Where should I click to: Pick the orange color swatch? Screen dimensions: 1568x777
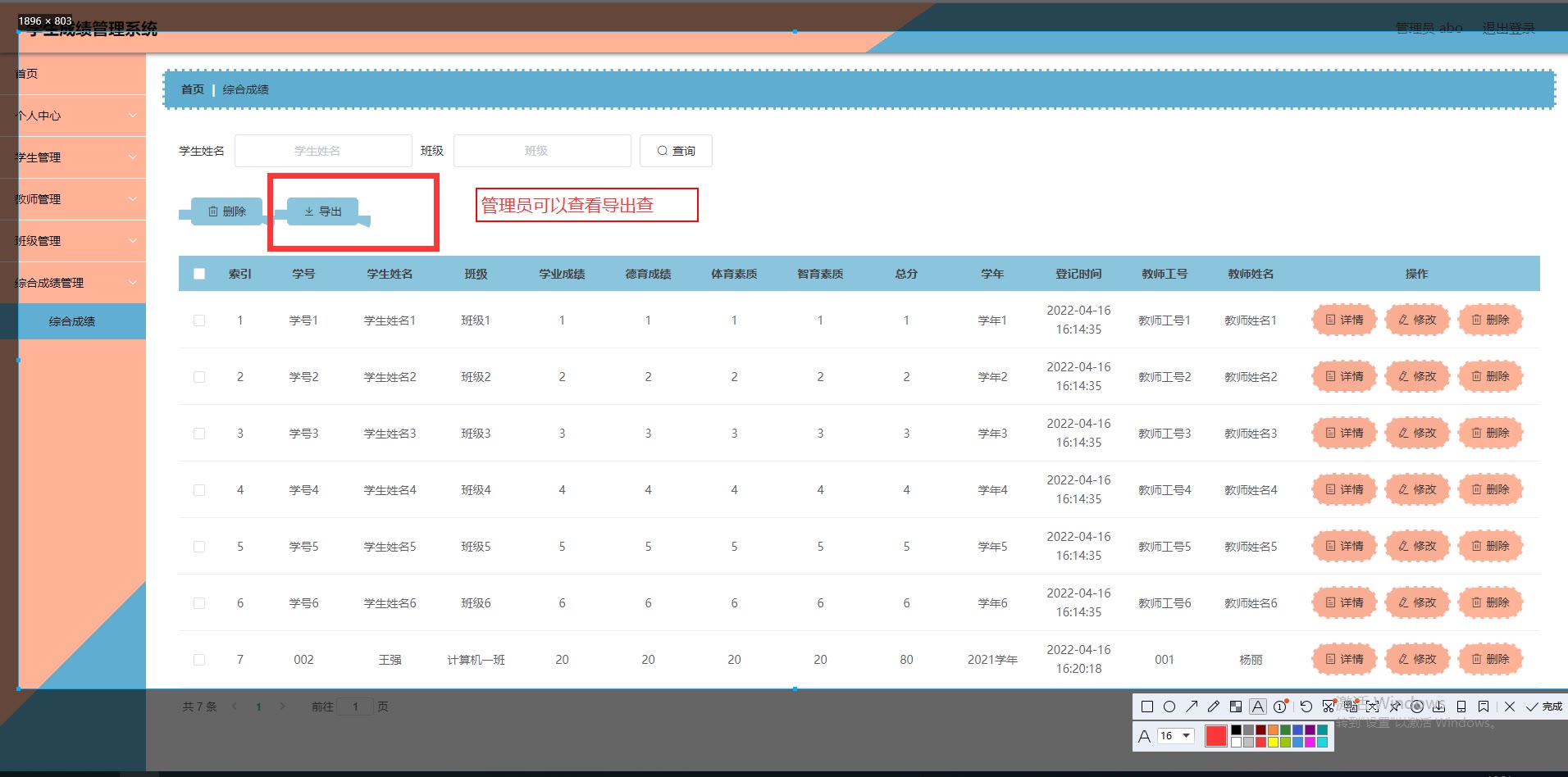1273,730
